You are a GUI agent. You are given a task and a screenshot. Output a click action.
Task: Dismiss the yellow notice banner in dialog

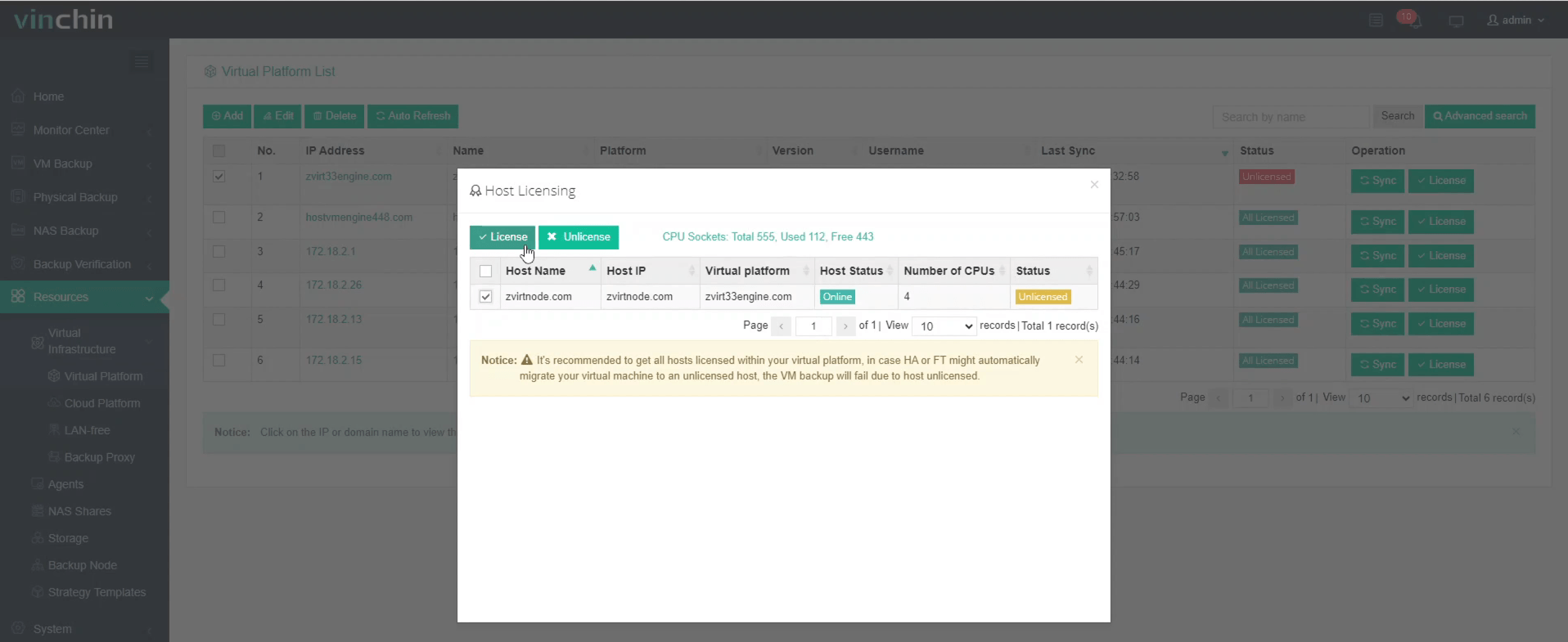pyautogui.click(x=1079, y=360)
